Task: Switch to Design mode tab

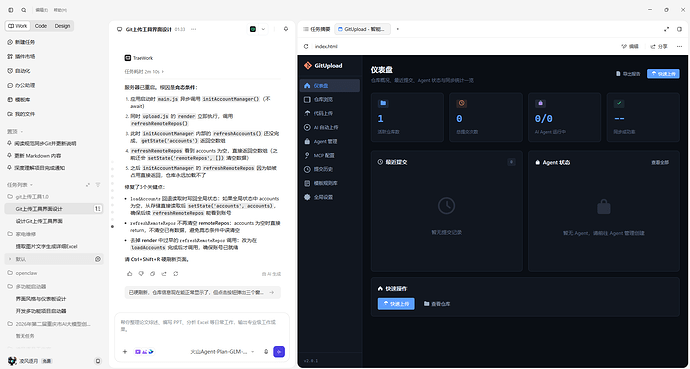Action: [62, 26]
